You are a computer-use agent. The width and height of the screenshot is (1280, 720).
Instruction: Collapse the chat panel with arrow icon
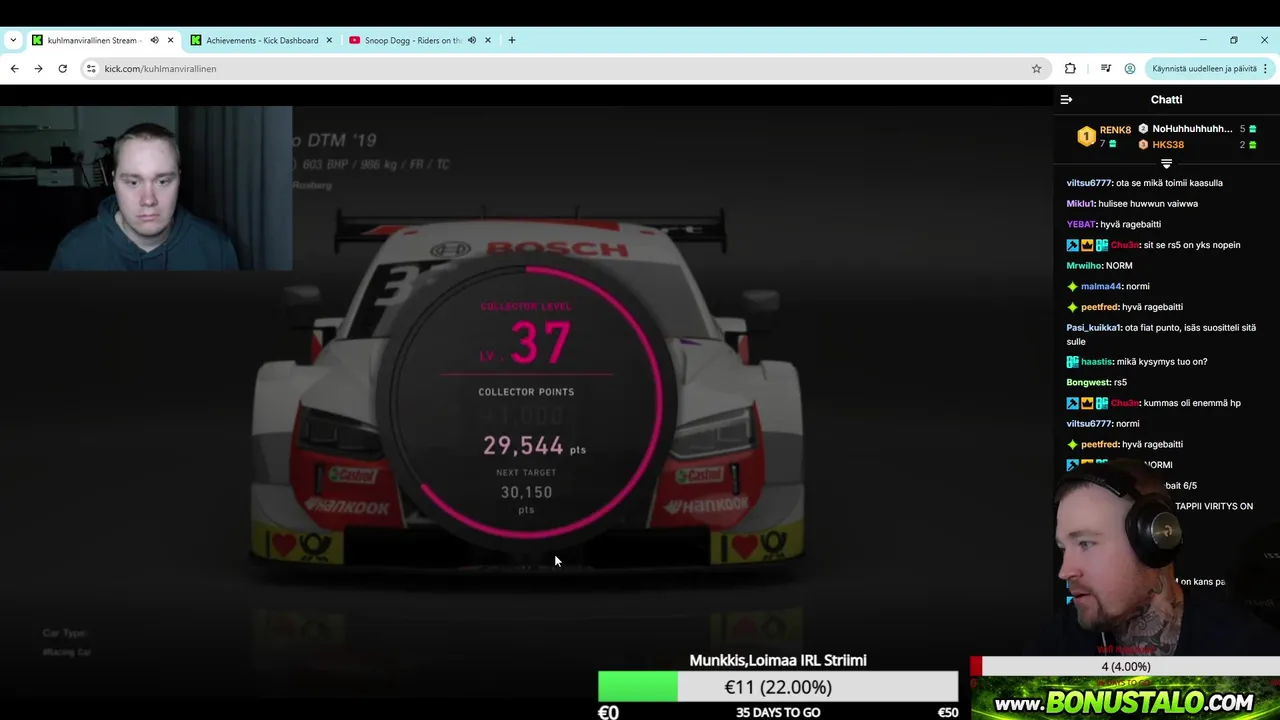(x=1066, y=100)
